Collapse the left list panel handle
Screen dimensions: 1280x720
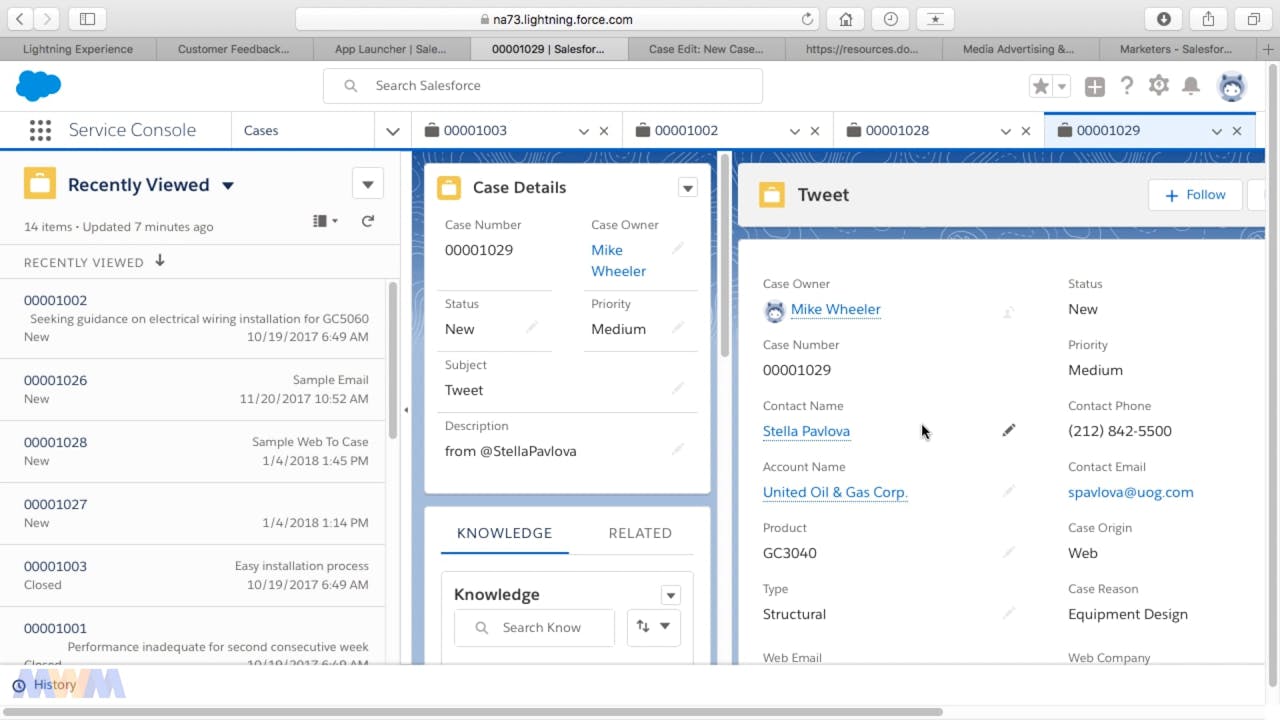[x=406, y=410]
